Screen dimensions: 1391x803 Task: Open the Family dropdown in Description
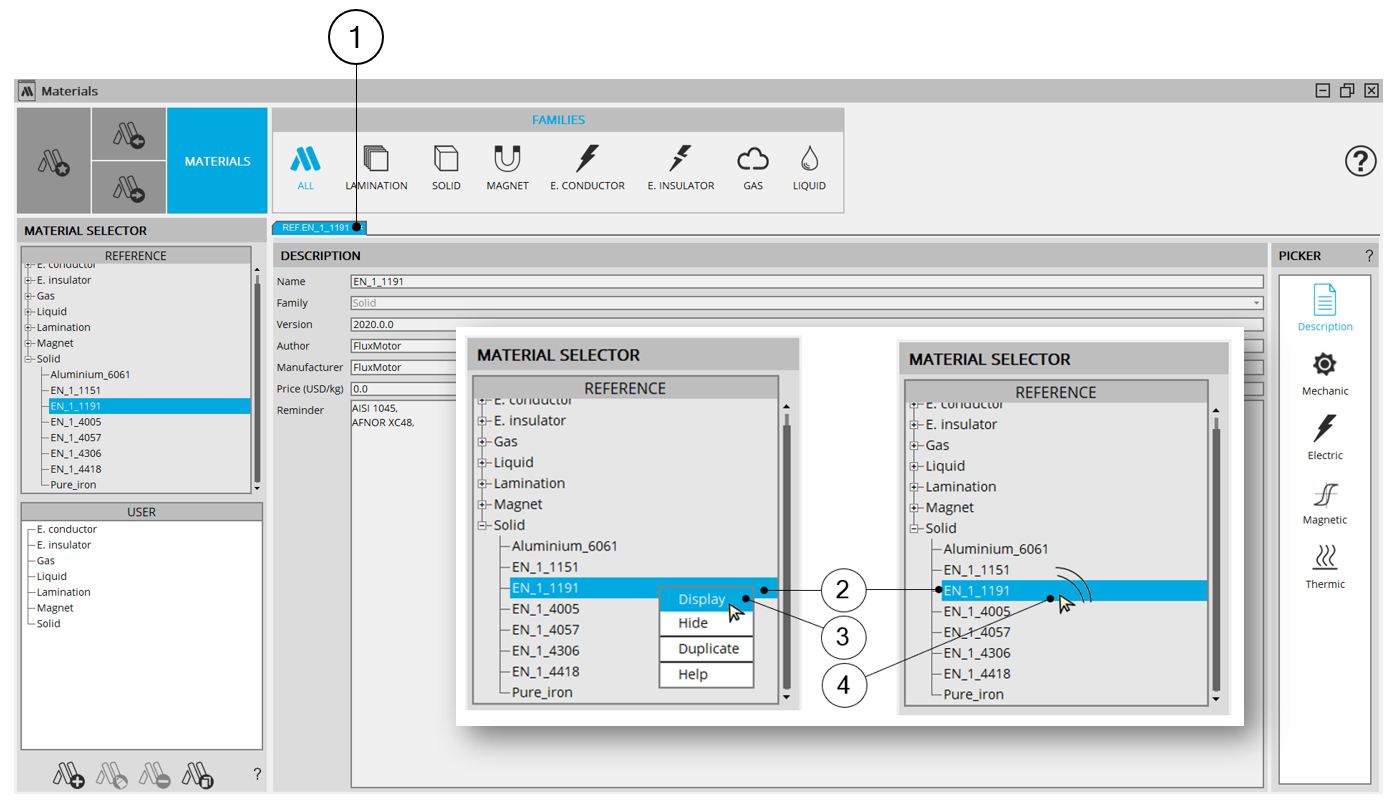1256,303
